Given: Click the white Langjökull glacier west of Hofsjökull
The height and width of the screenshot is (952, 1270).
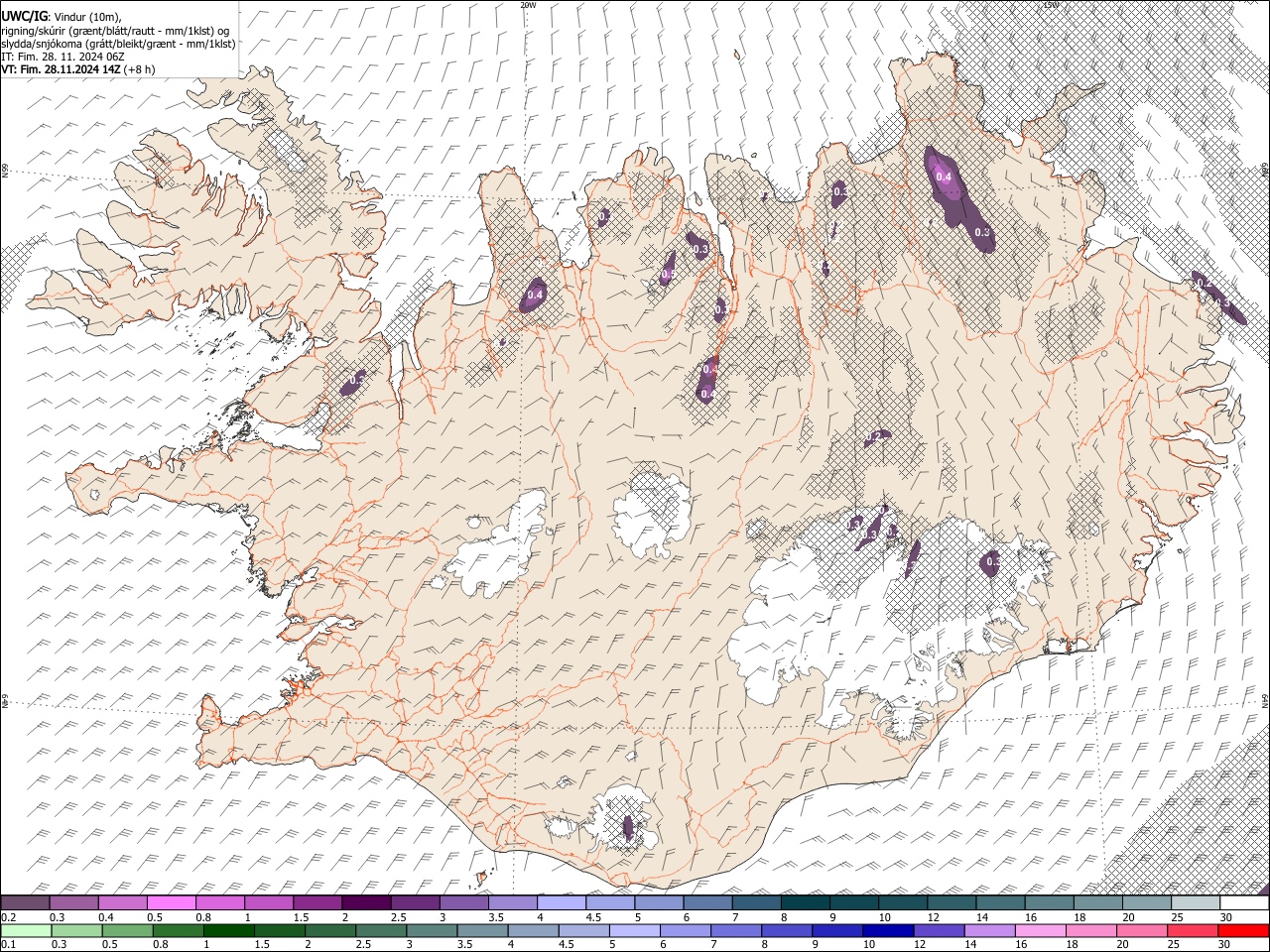Looking at the screenshot, I should [x=501, y=543].
